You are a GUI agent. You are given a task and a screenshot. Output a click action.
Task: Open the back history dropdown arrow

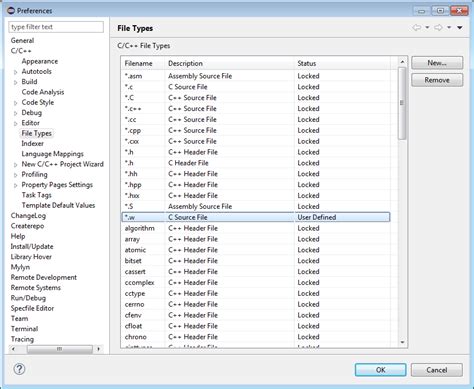pyautogui.click(x=427, y=28)
